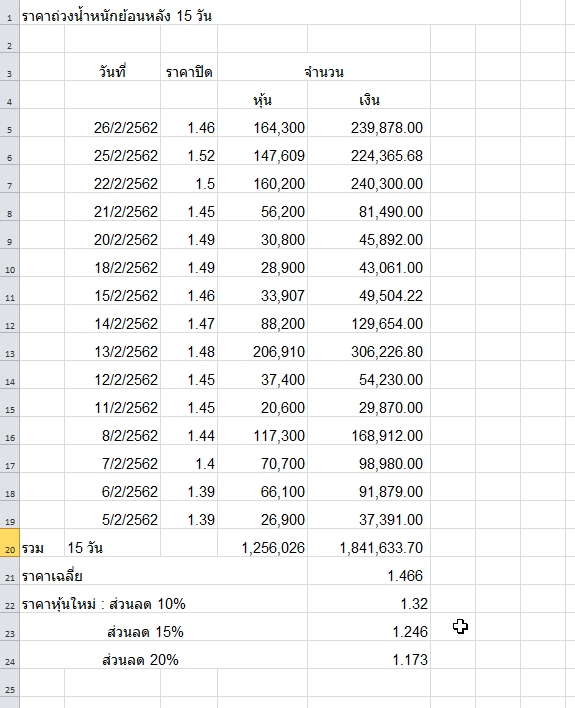Select the title cell in row 1
The height and width of the screenshot is (708, 575).
(117, 16)
